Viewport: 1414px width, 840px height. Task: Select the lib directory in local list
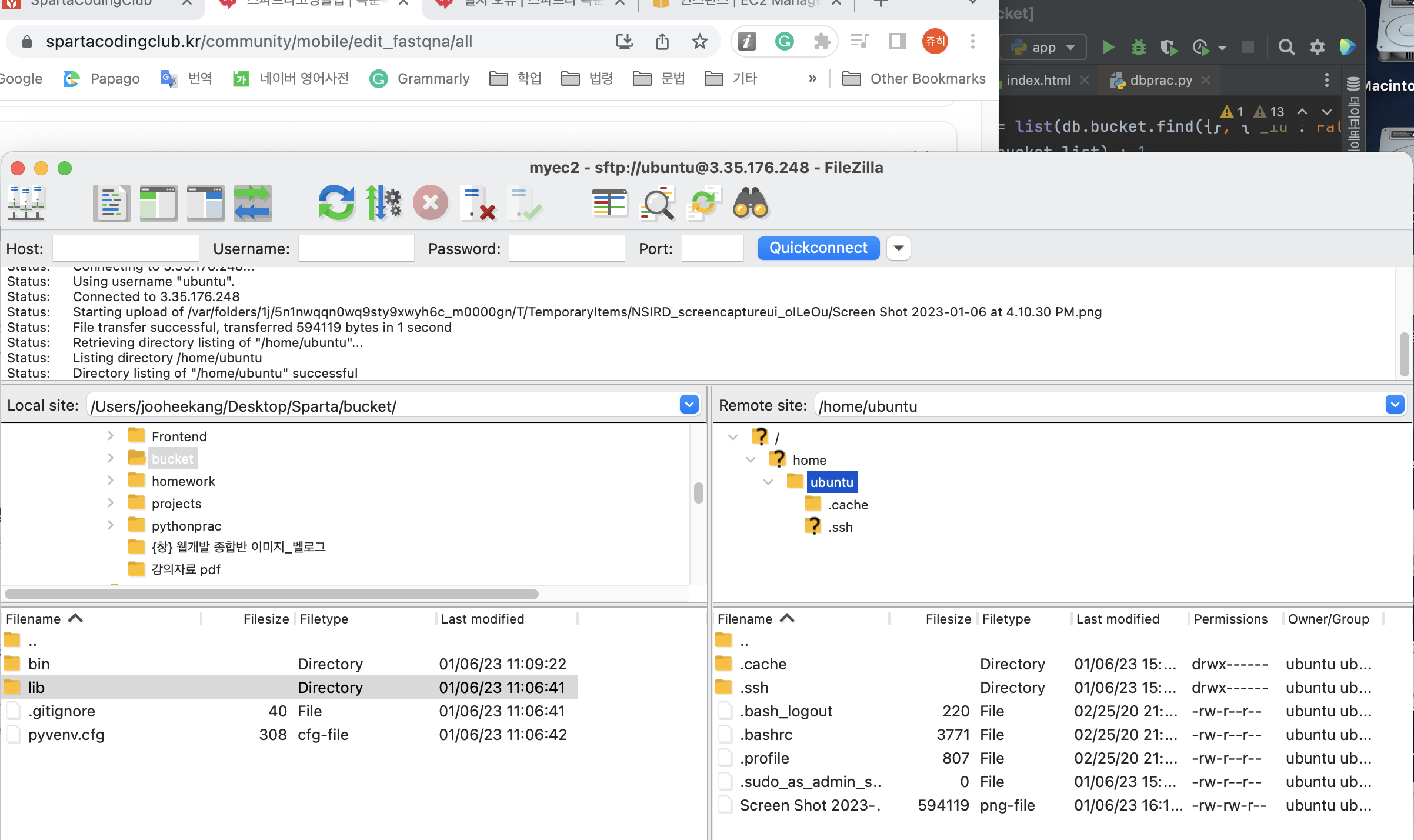[289, 687]
